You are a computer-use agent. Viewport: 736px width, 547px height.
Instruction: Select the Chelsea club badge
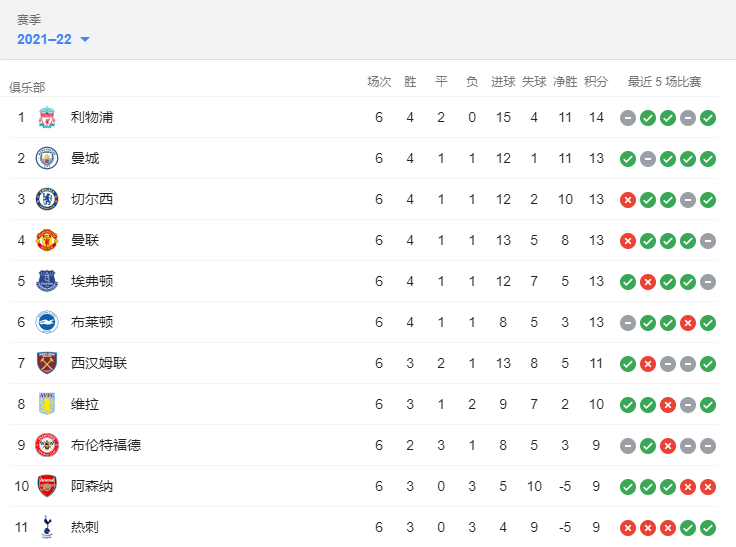pos(47,199)
